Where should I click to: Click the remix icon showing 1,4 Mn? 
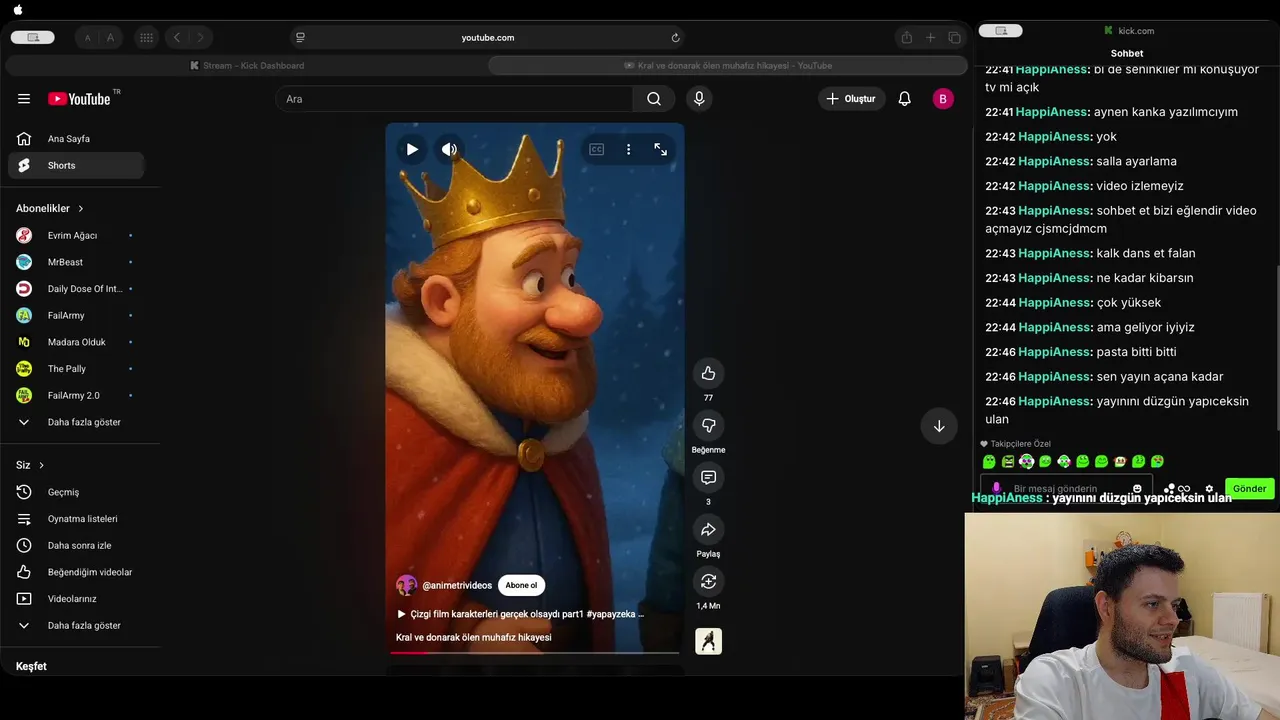pos(708,581)
